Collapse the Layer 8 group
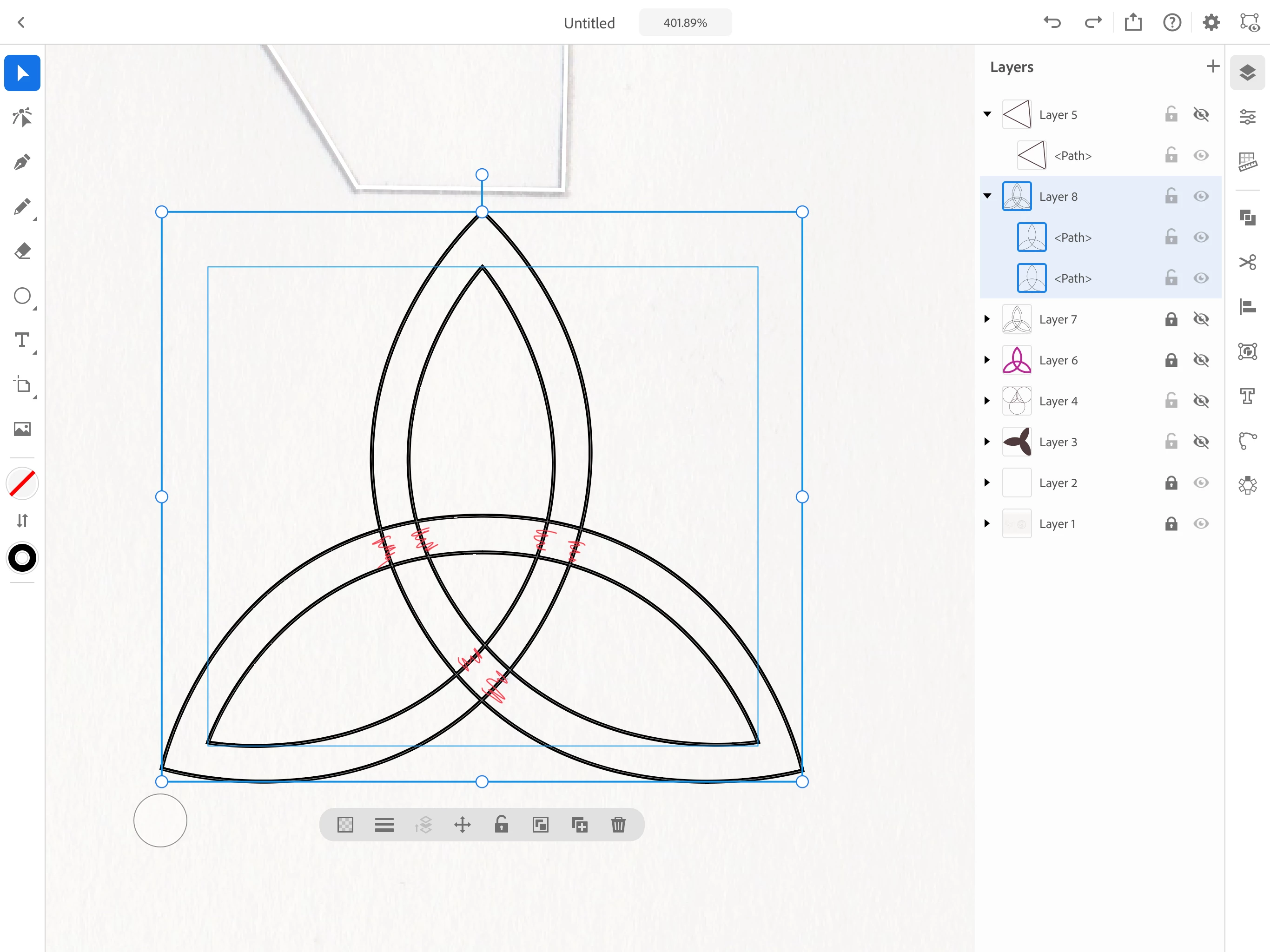The height and width of the screenshot is (952, 1270). (987, 196)
